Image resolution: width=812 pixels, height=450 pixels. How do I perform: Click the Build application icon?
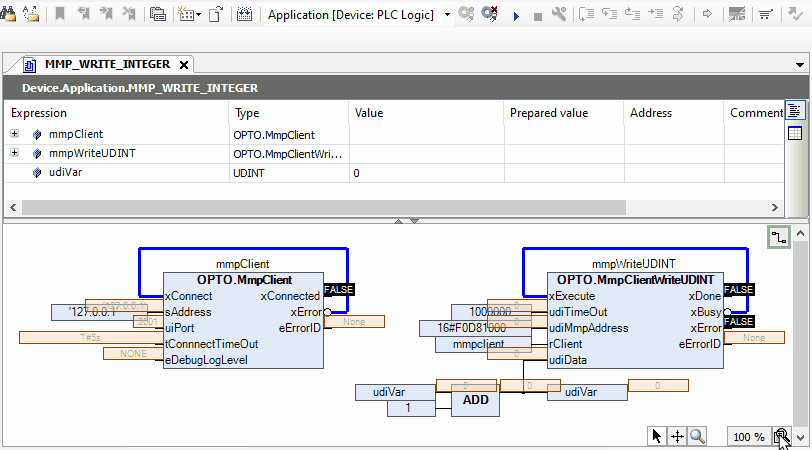click(x=244, y=14)
